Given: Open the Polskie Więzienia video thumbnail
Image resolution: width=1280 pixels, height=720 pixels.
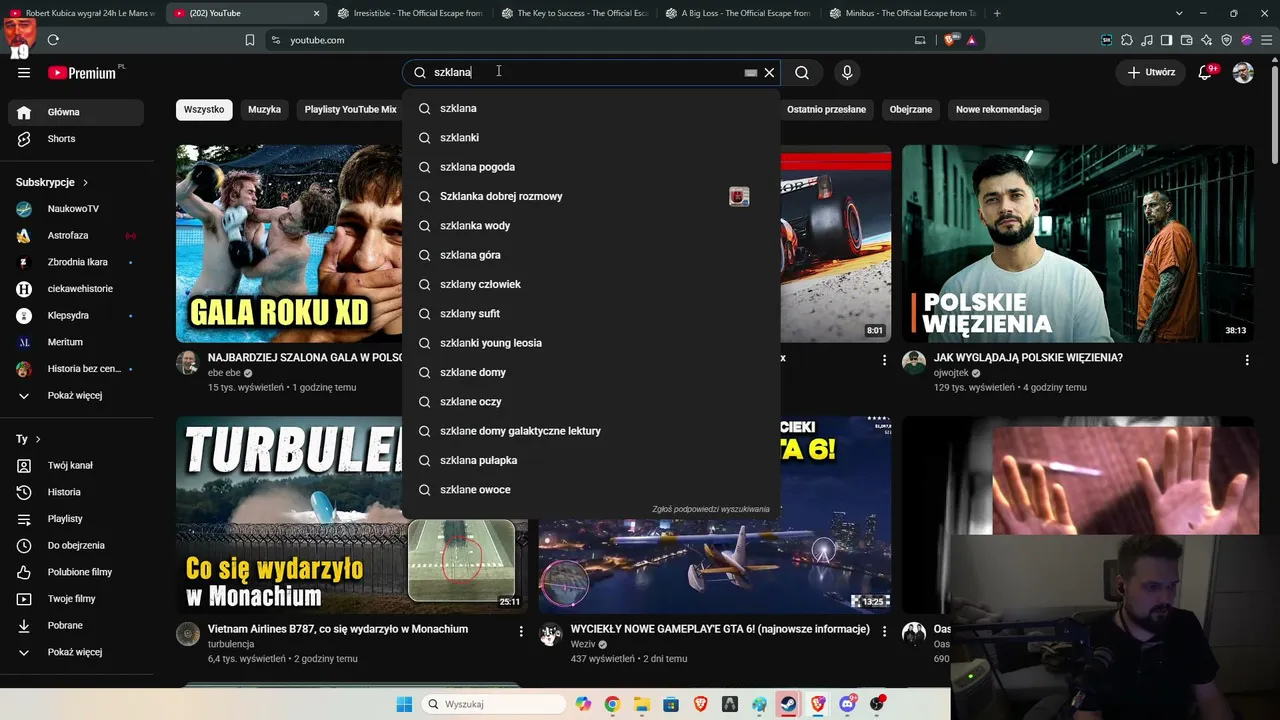Looking at the screenshot, I should click(x=1078, y=244).
